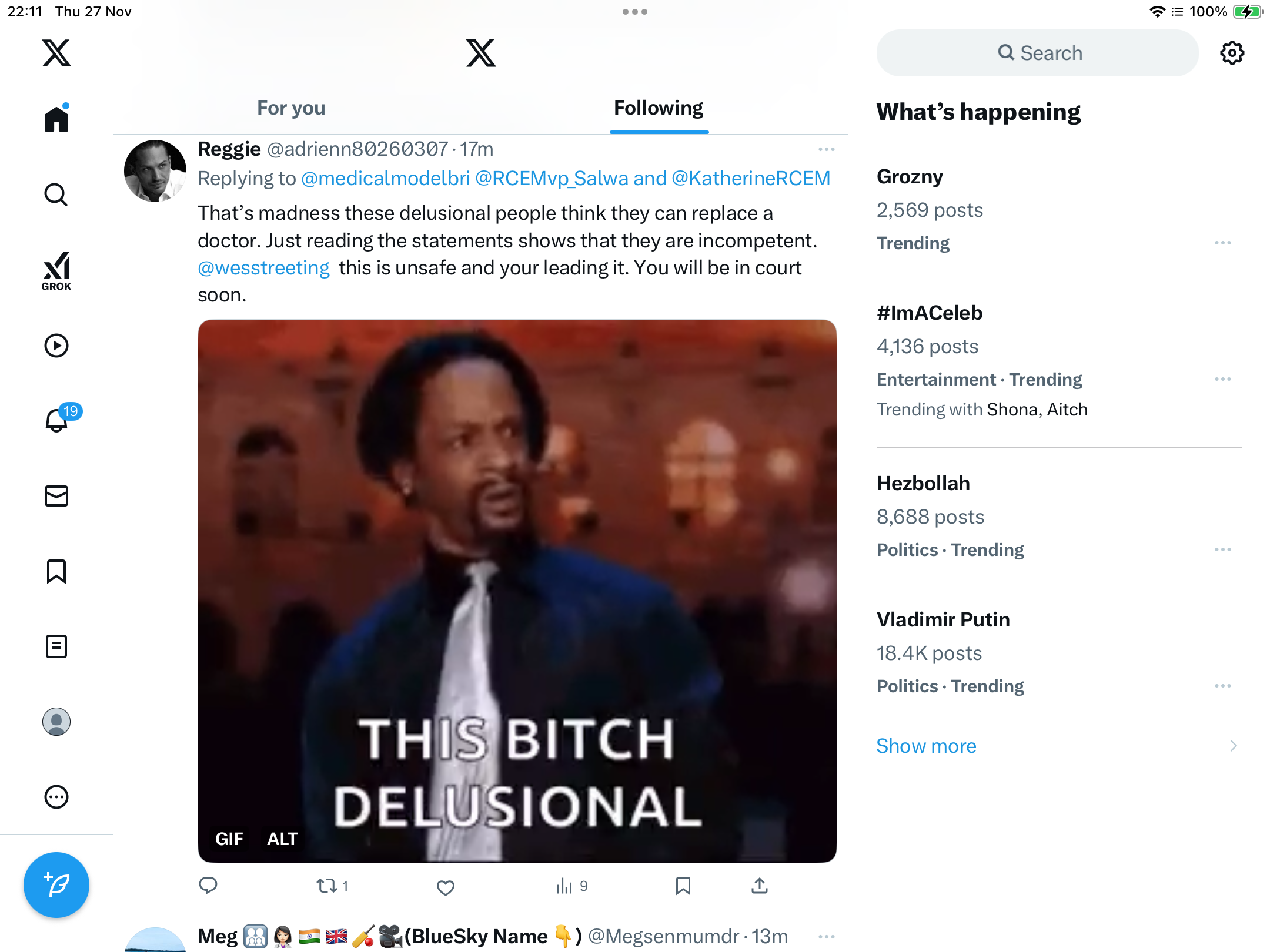Show more trending topics
This screenshot has height=952, width=1270.
(x=926, y=746)
